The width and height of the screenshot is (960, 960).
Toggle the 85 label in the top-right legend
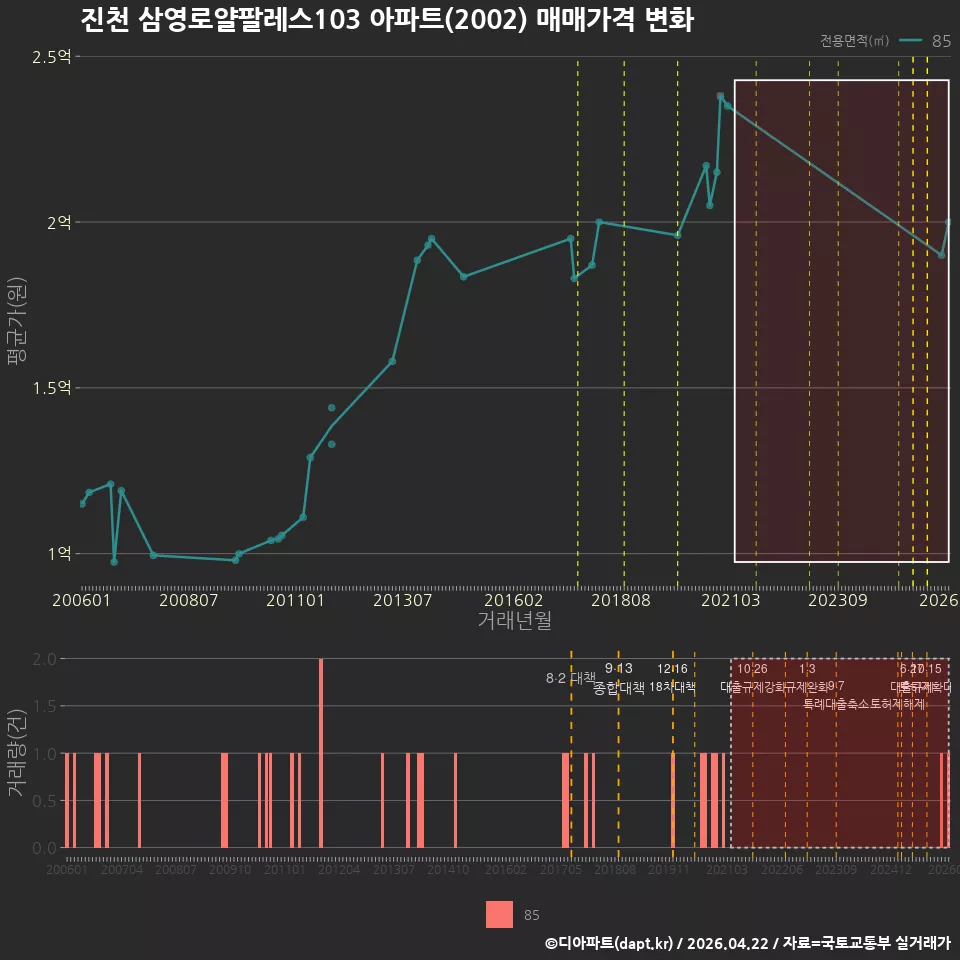pyautogui.click(x=941, y=41)
